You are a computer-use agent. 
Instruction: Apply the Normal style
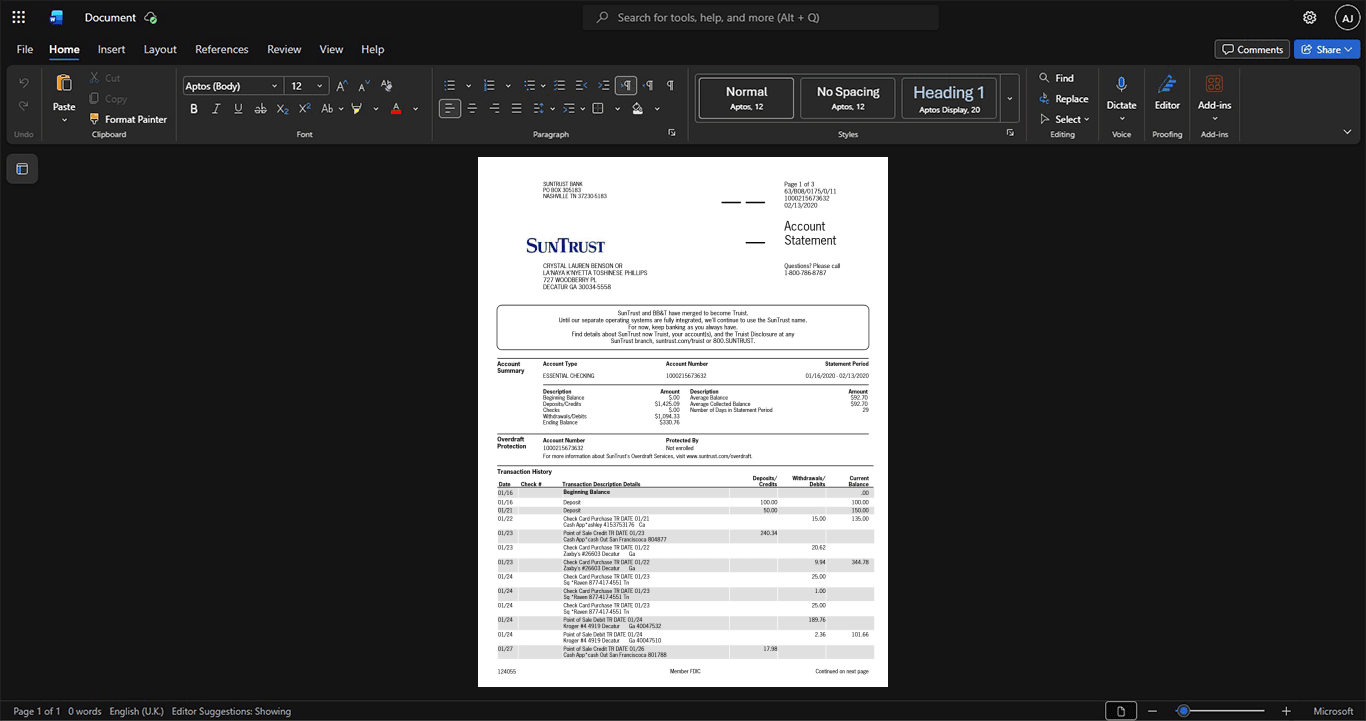(x=747, y=98)
